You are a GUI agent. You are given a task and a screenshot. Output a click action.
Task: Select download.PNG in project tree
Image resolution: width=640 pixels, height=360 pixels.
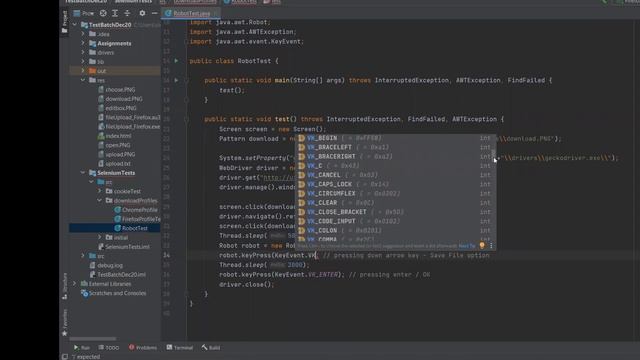click(124, 99)
